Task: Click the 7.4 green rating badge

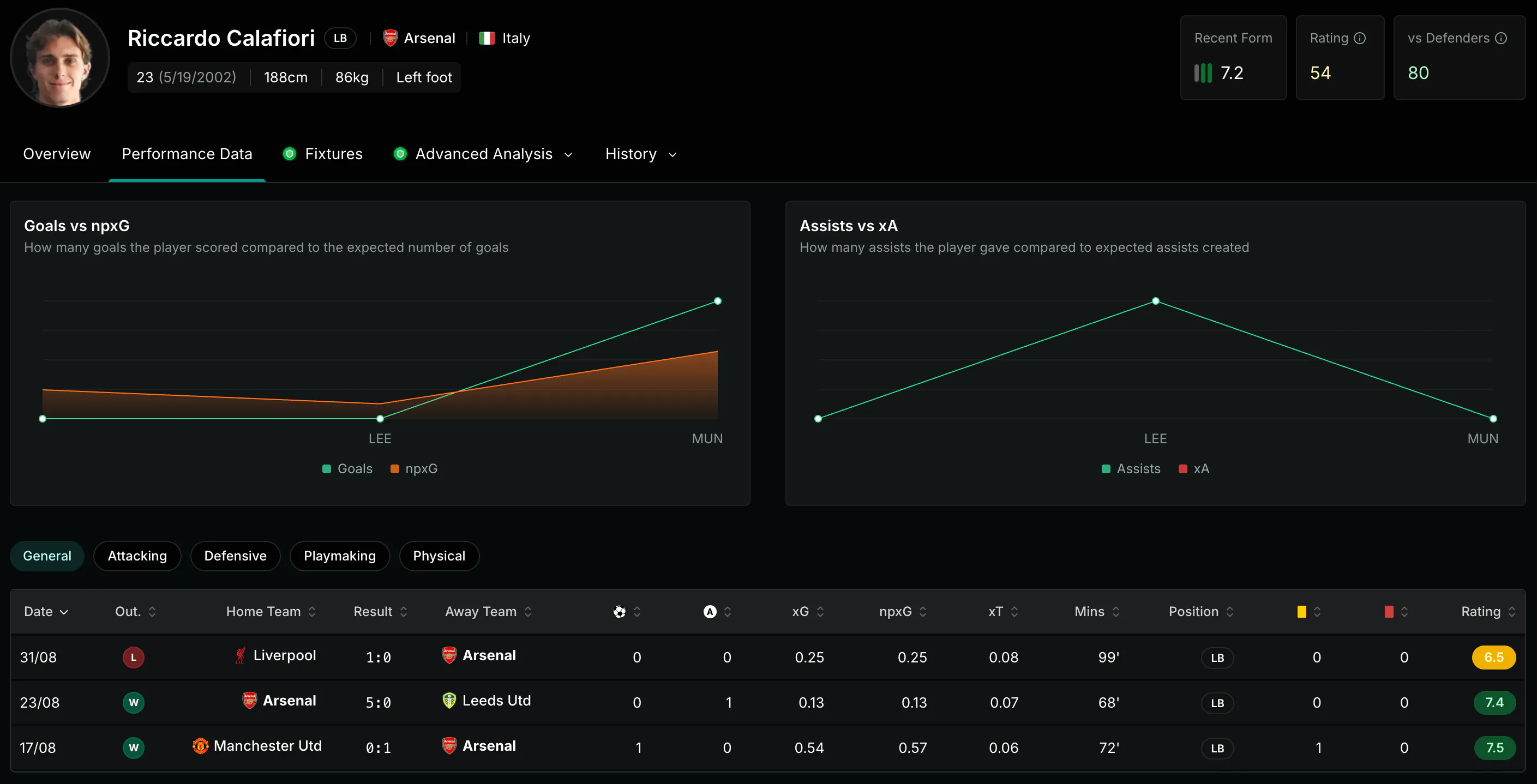Action: pyautogui.click(x=1494, y=703)
